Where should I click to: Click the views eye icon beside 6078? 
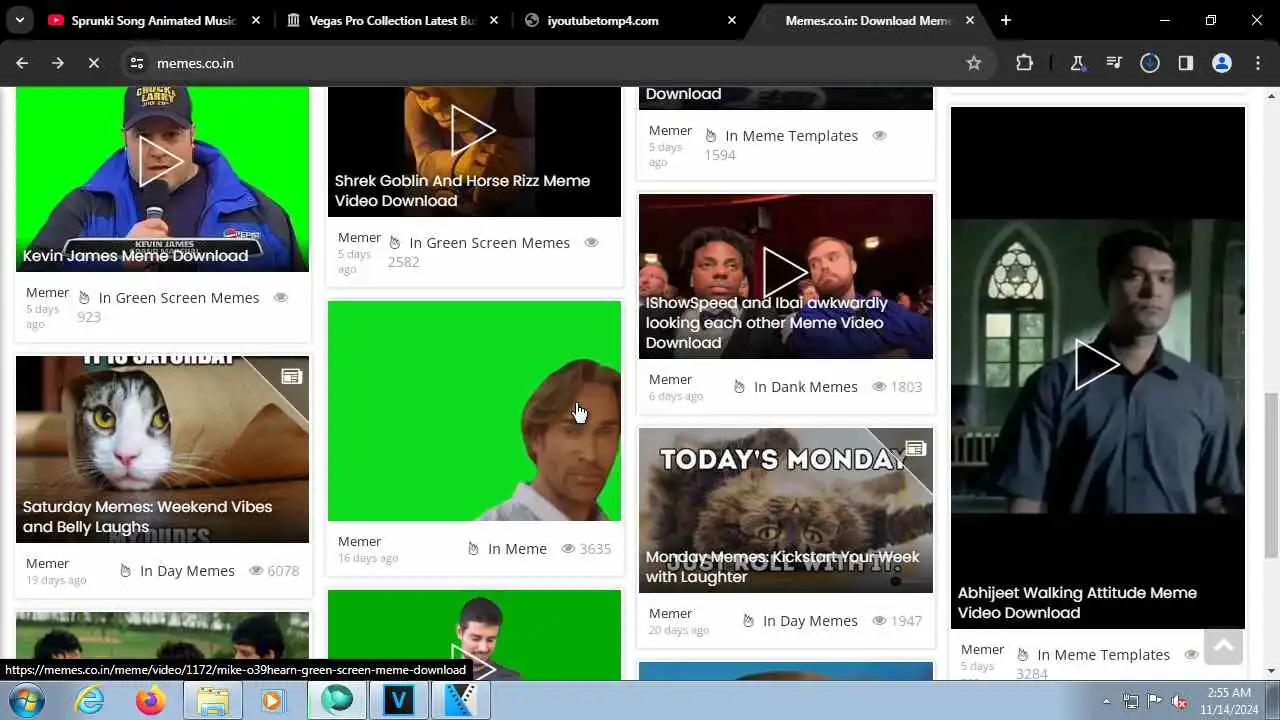tap(256, 571)
